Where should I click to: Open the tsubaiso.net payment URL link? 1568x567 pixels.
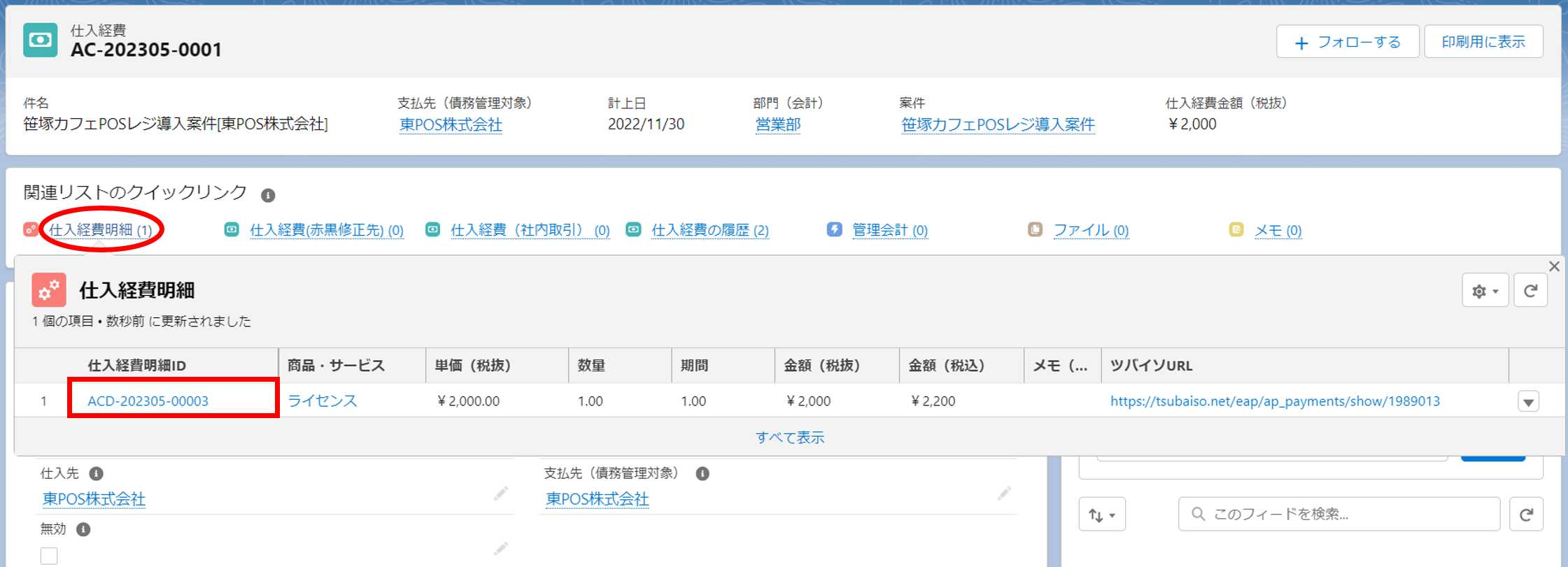[x=1274, y=401]
